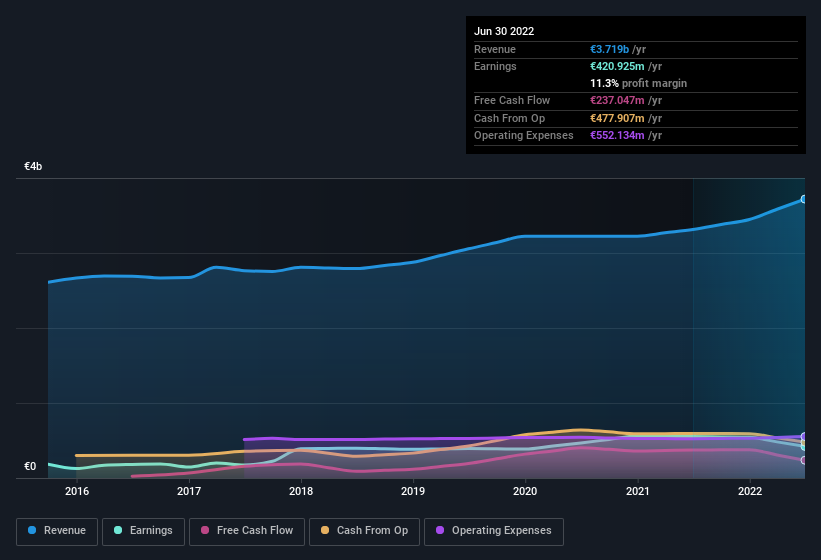The image size is (821, 560).
Task: Toggle the Revenue series legend button
Action: 57,531
